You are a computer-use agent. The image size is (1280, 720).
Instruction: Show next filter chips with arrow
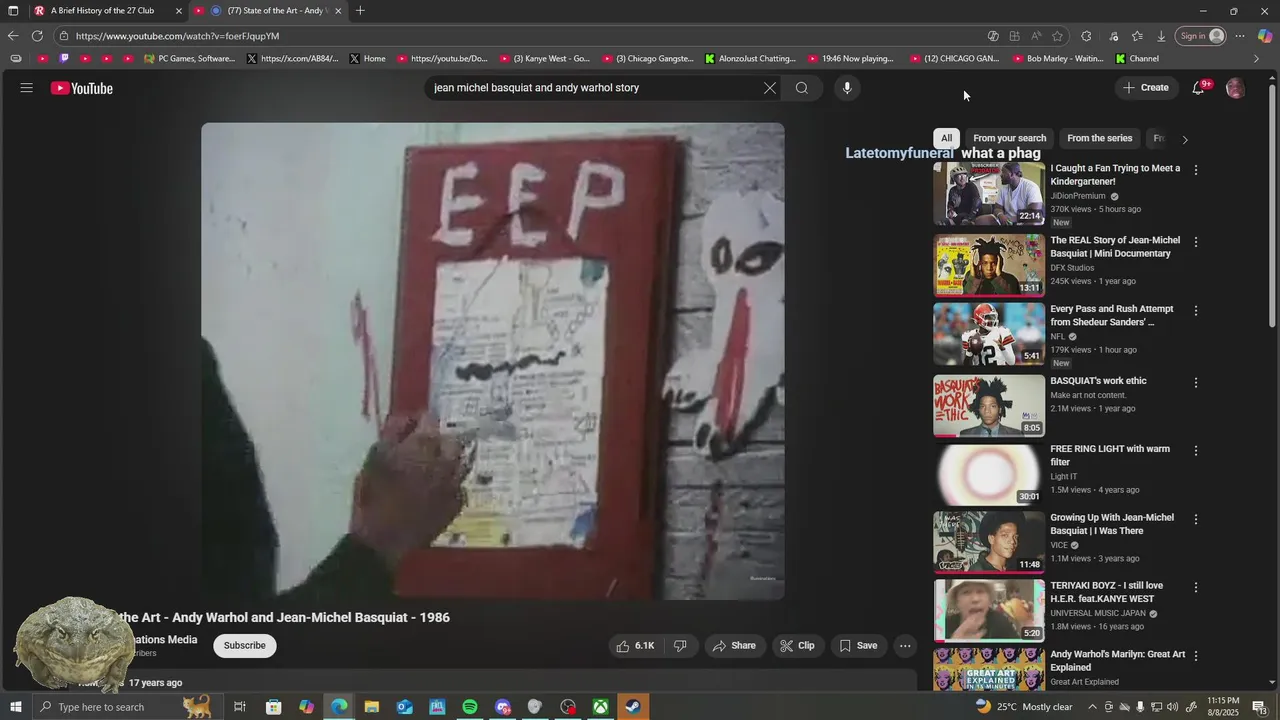(1185, 139)
